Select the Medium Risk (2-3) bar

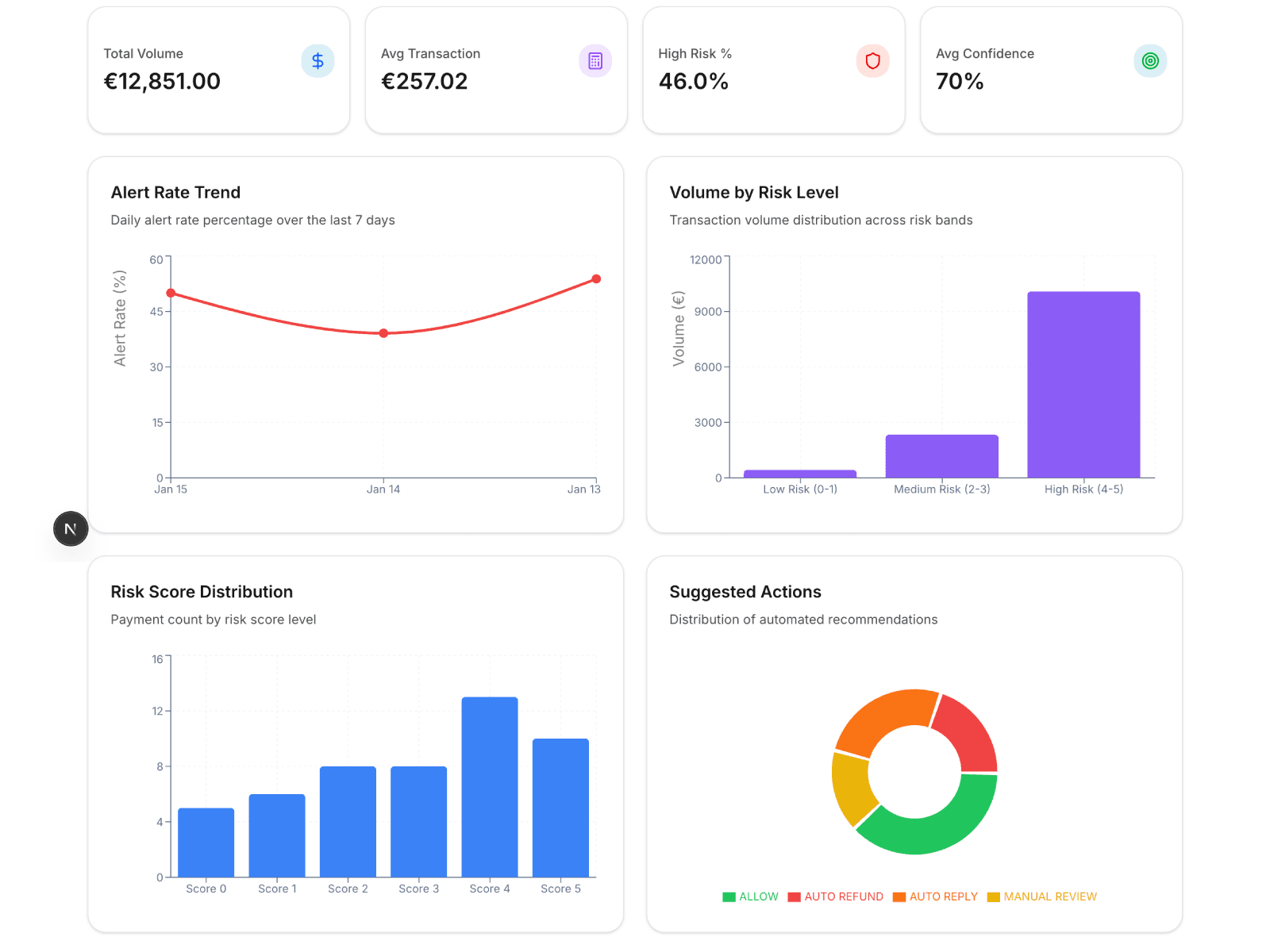[x=941, y=455]
